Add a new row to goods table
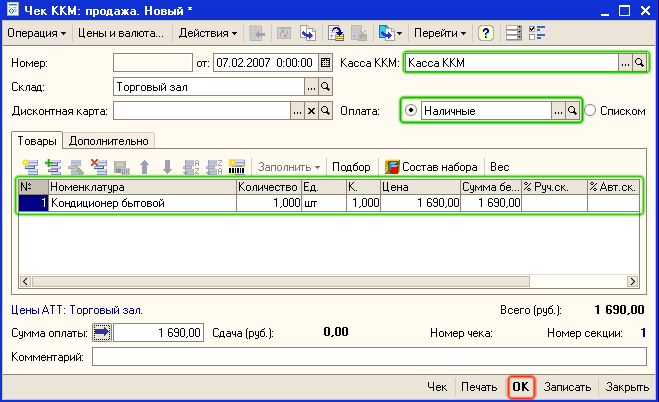This screenshot has height=402, width=659. point(30,167)
